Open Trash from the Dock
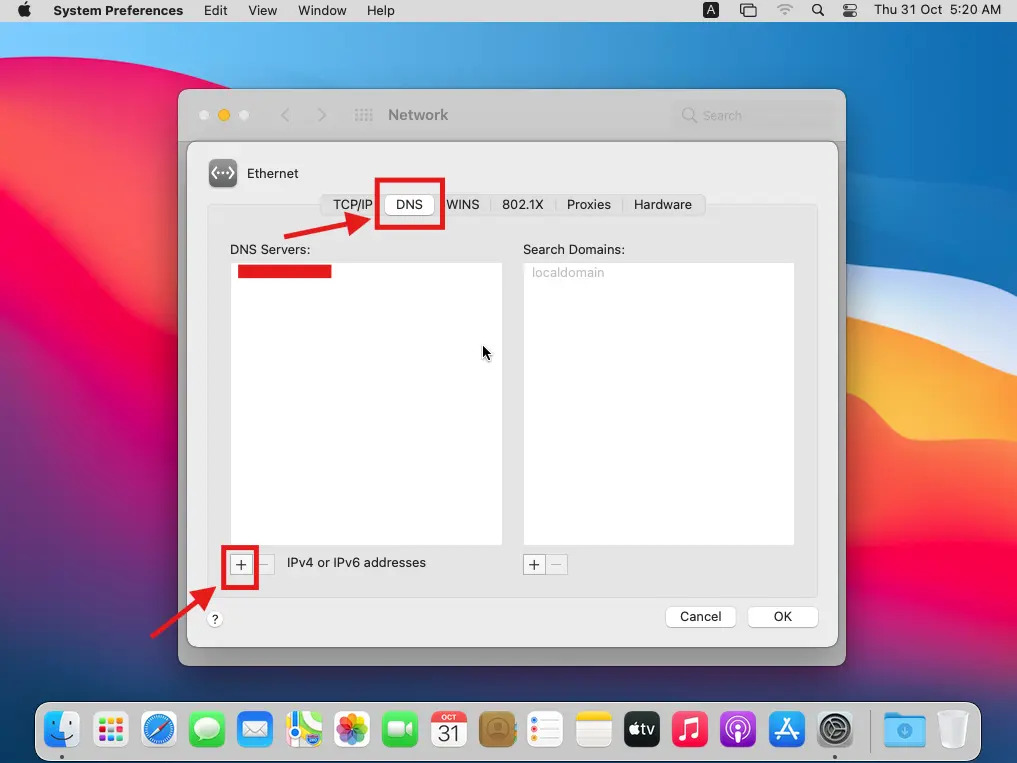The height and width of the screenshot is (763, 1017). (x=952, y=730)
